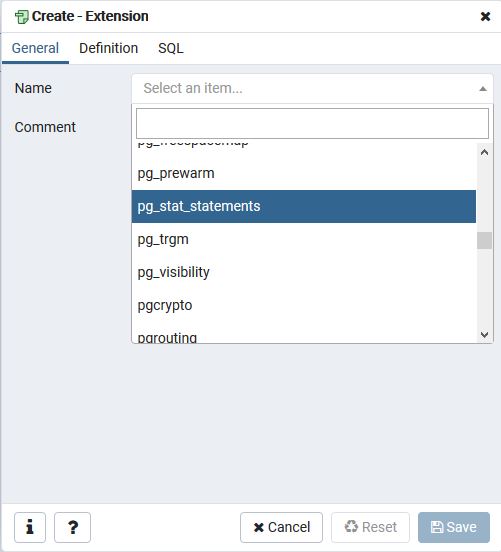Click the extension icon in the title bar
501x552 pixels.
click(x=21, y=17)
